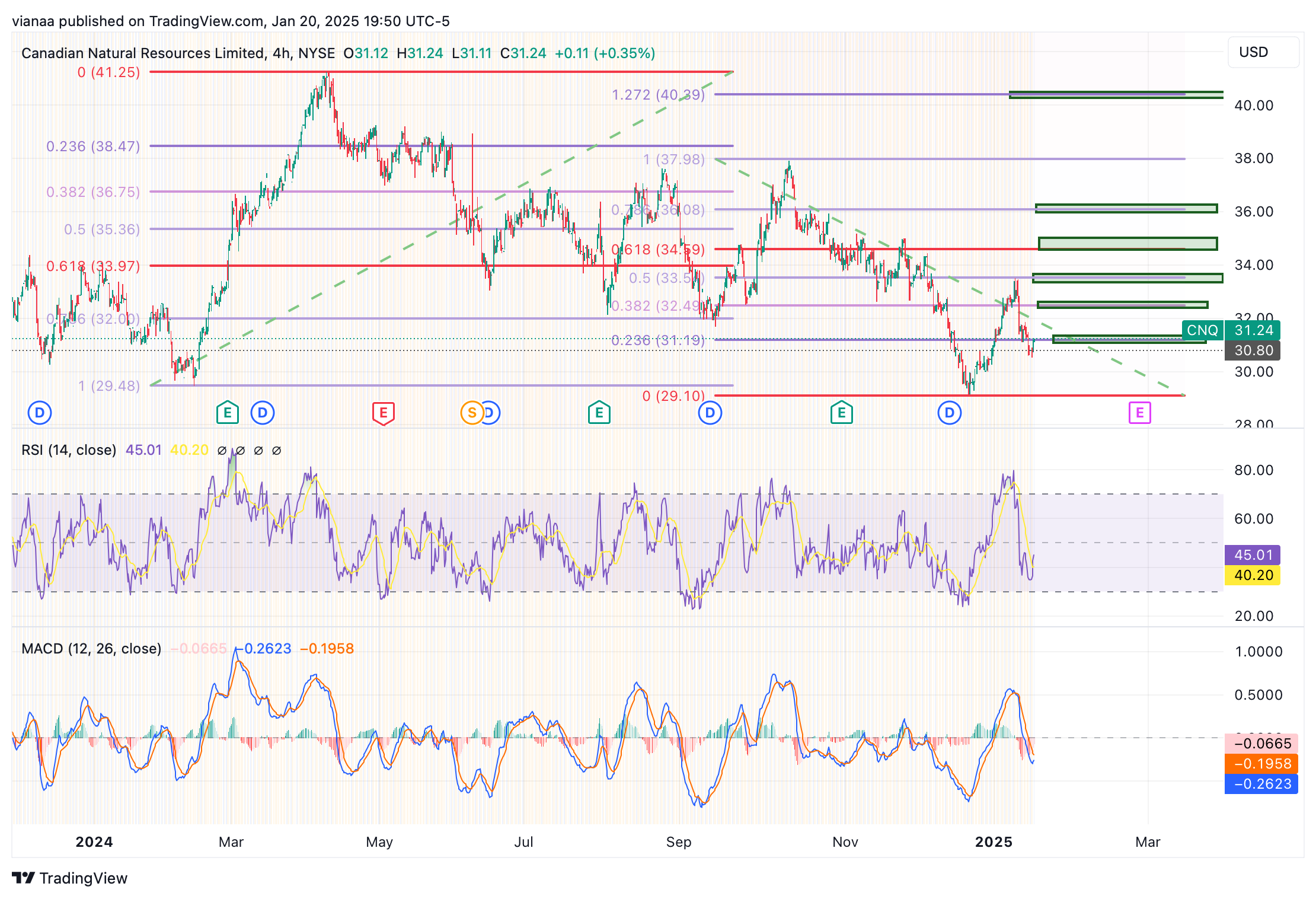
Task: Click the Jul label on the time axis
Action: [523, 842]
